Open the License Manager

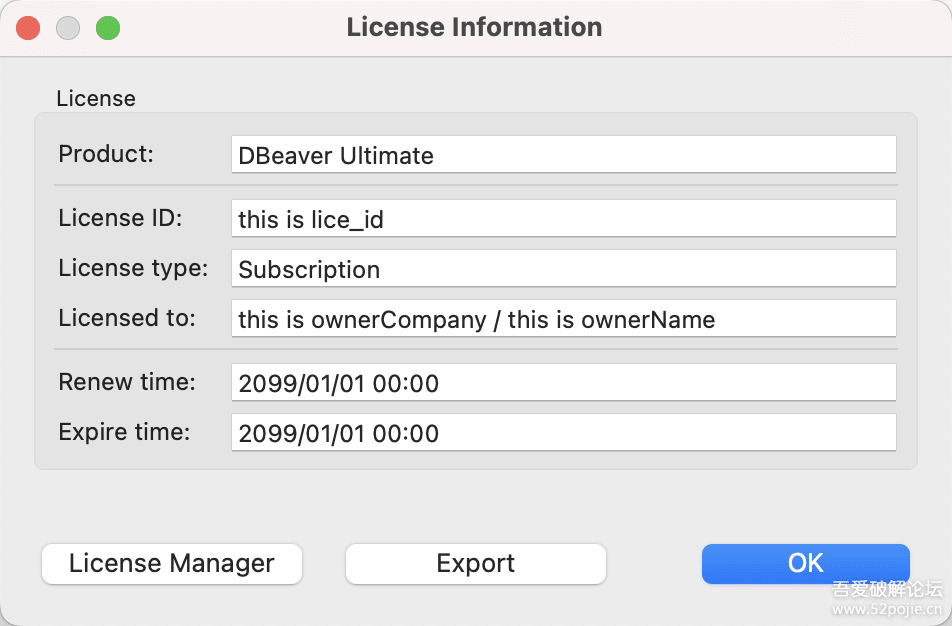click(x=171, y=563)
